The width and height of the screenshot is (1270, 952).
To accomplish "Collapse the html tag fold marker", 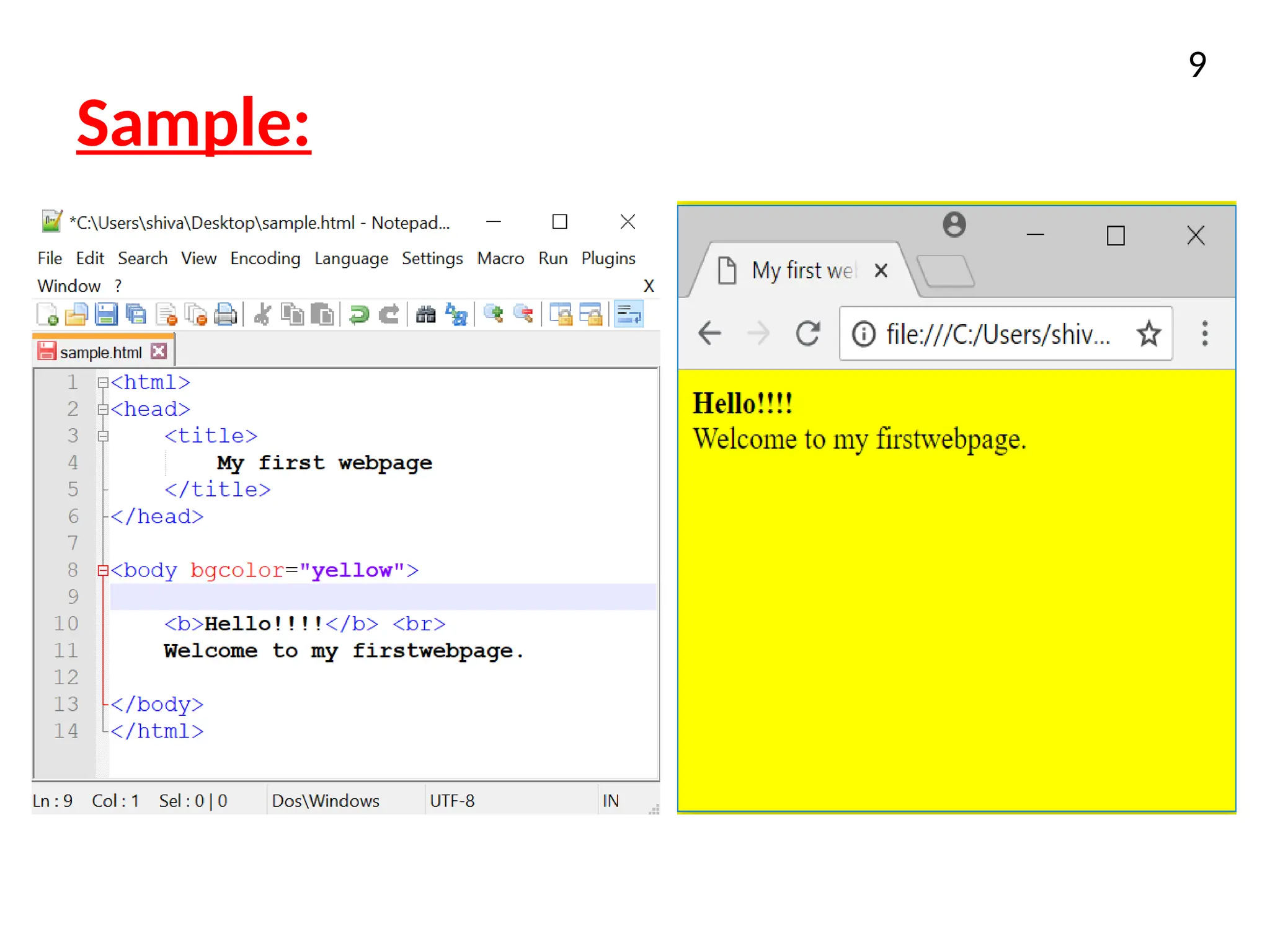I will click(103, 383).
